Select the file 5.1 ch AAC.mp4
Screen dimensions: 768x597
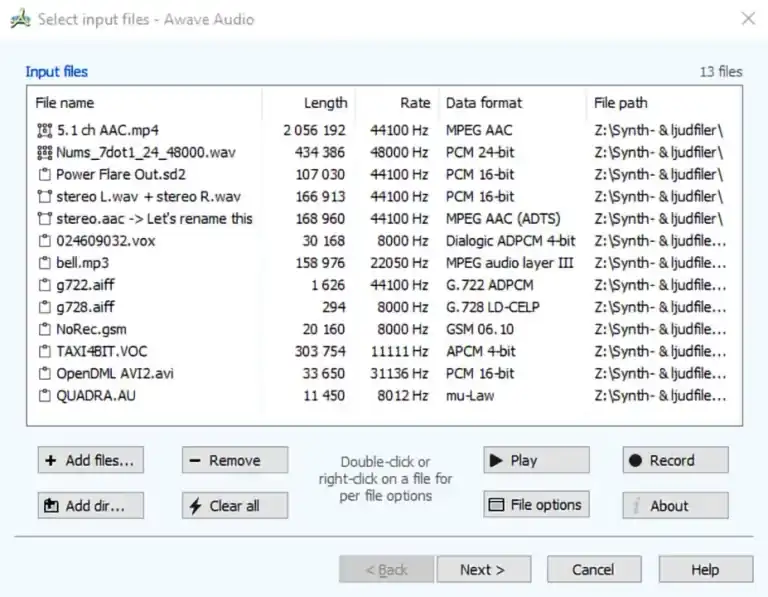108,130
